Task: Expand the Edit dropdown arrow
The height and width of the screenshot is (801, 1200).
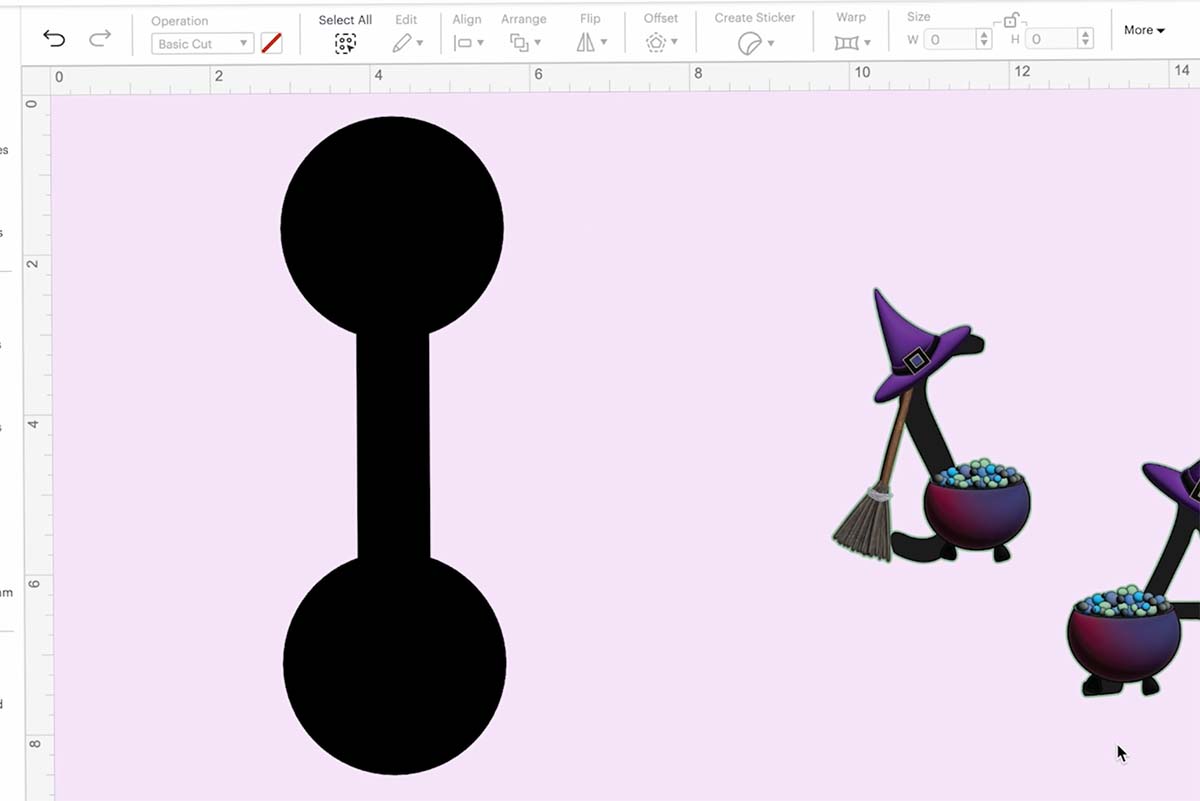Action: [420, 44]
